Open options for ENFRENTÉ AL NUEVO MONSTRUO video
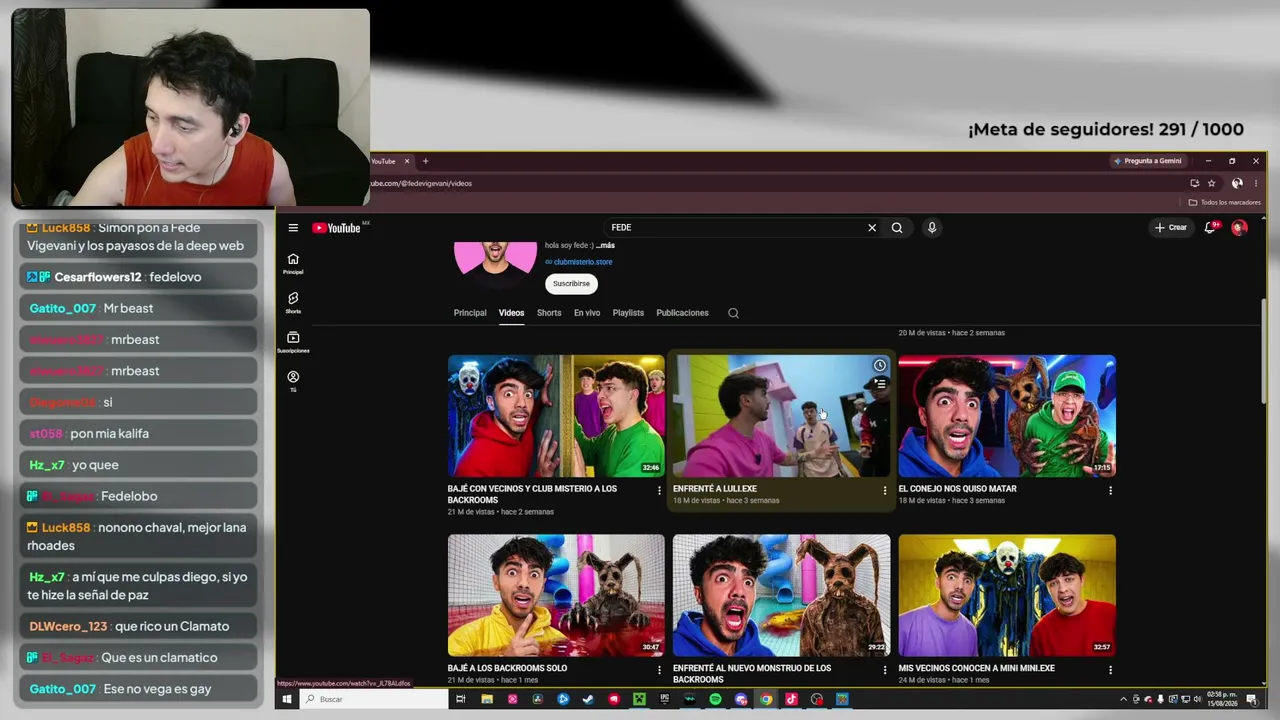This screenshot has width=1280, height=720. pos(884,670)
